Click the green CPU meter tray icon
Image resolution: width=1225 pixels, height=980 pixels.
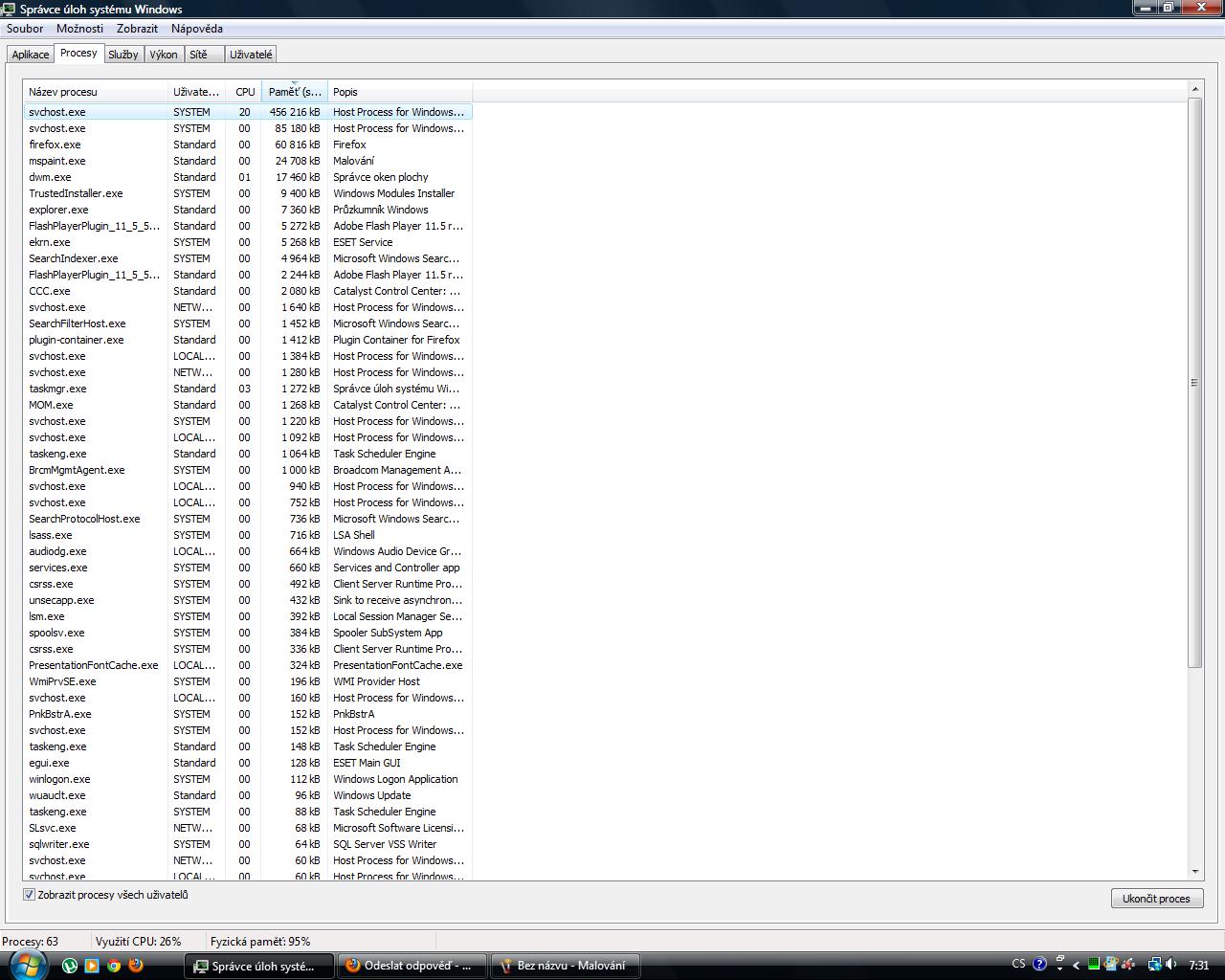point(1094,965)
